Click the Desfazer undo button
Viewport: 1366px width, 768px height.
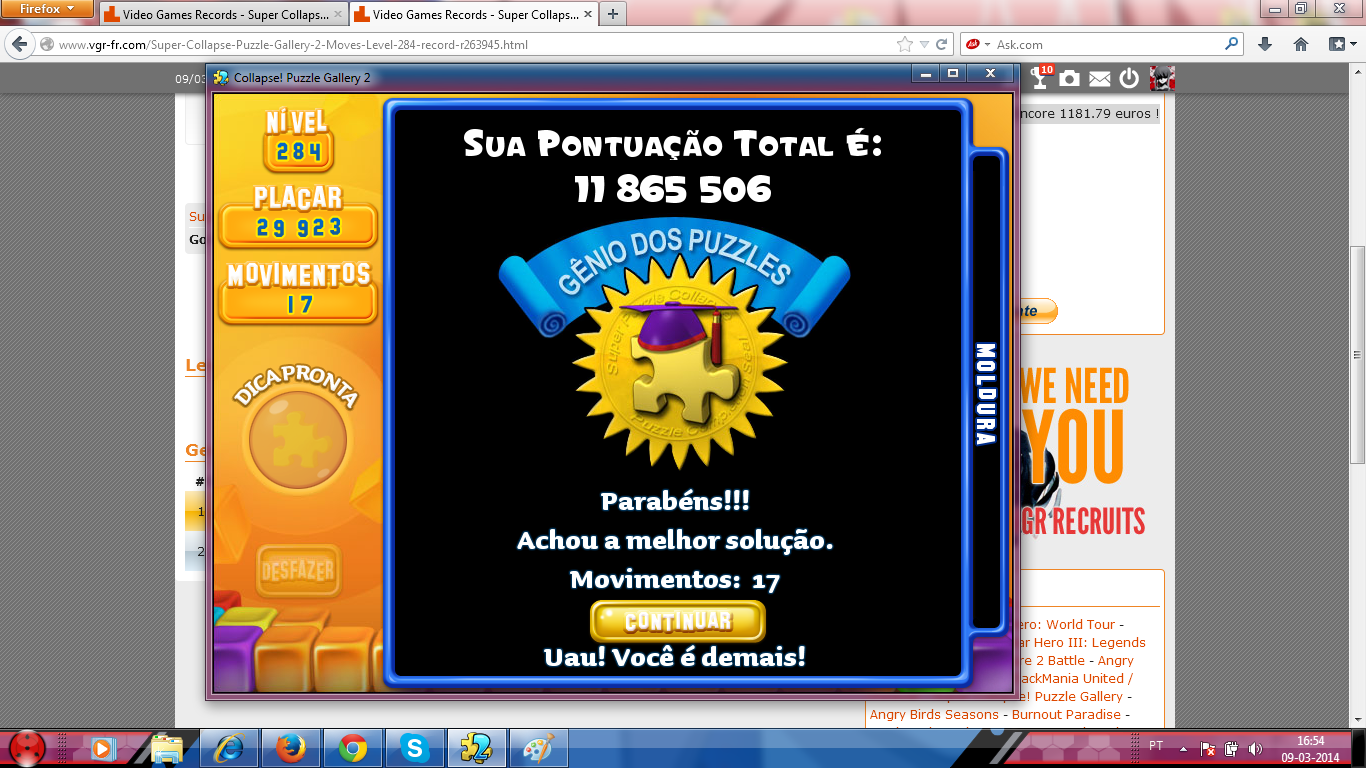point(297,572)
